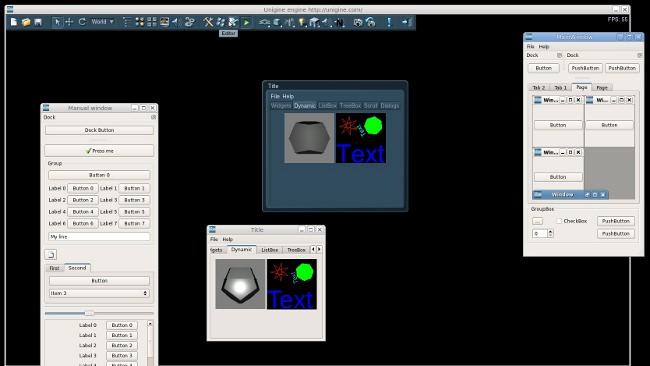
Task: Click Button 1 next to Label 1
Action: pyautogui.click(x=134, y=188)
